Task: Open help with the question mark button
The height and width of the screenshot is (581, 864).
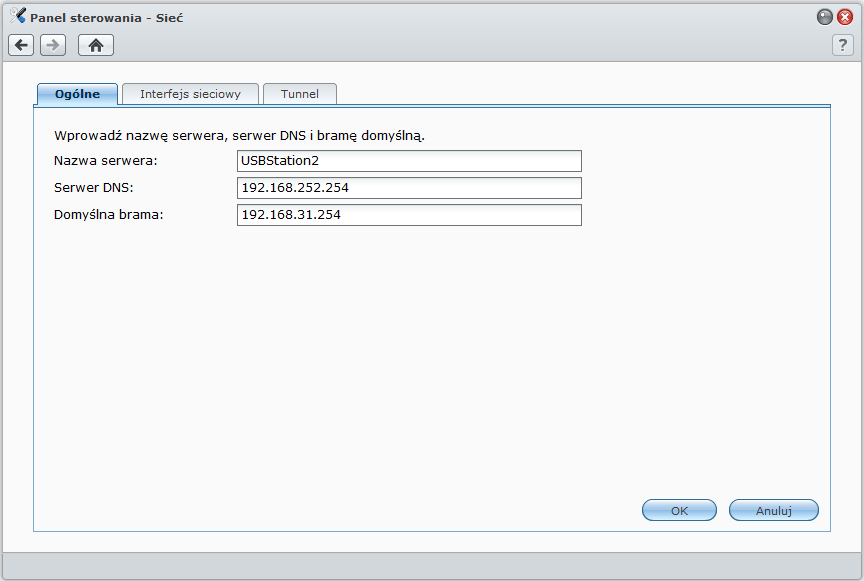Action: click(843, 45)
